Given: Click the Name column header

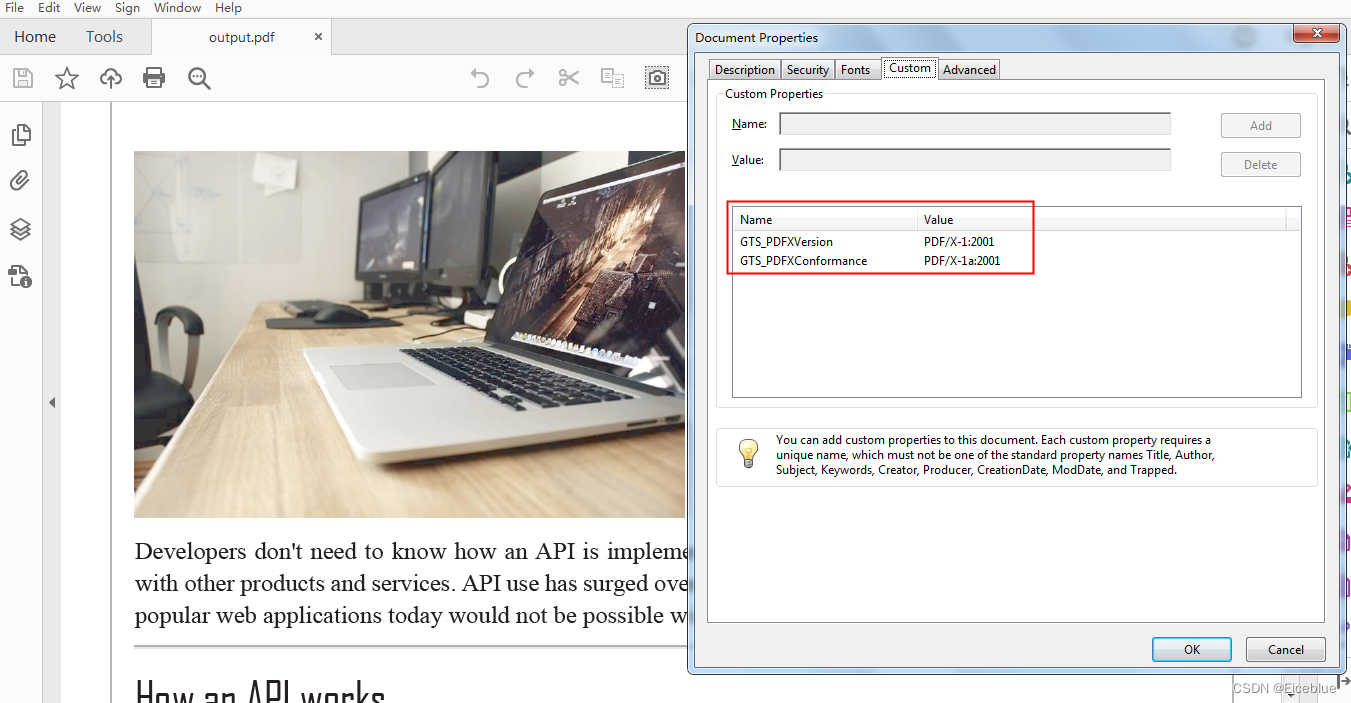Looking at the screenshot, I should 825,219.
